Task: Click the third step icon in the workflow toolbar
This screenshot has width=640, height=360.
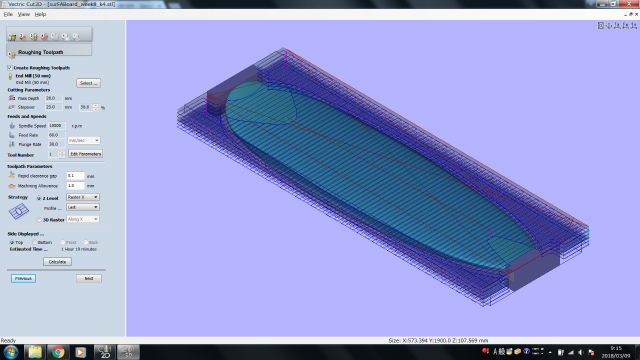Action: coord(33,37)
